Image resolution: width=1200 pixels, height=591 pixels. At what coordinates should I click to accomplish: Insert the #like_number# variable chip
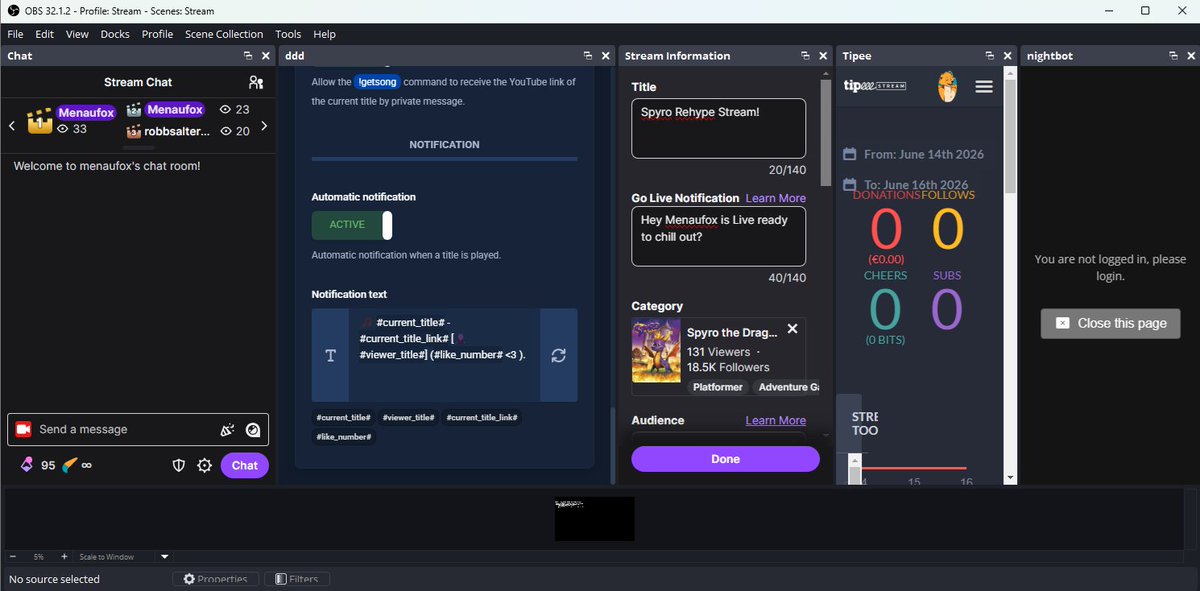coord(343,437)
